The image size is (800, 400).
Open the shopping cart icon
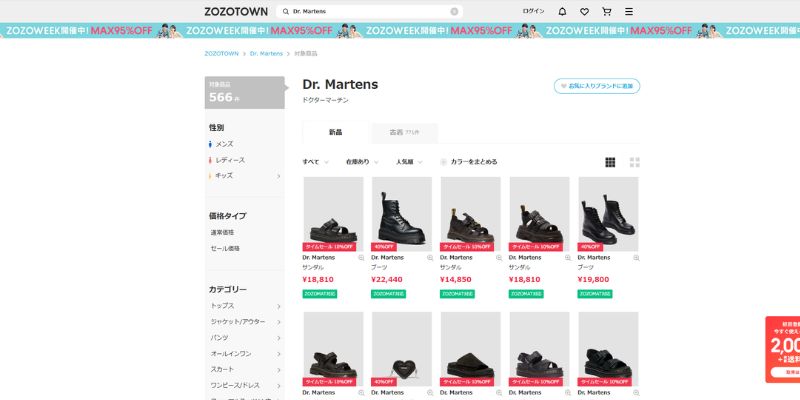607,11
